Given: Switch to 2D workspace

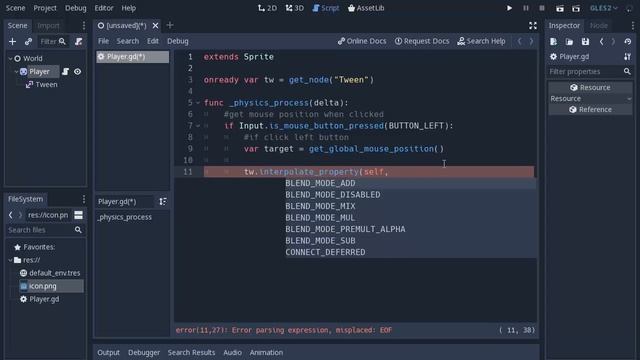Looking at the screenshot, I should pos(267,8).
